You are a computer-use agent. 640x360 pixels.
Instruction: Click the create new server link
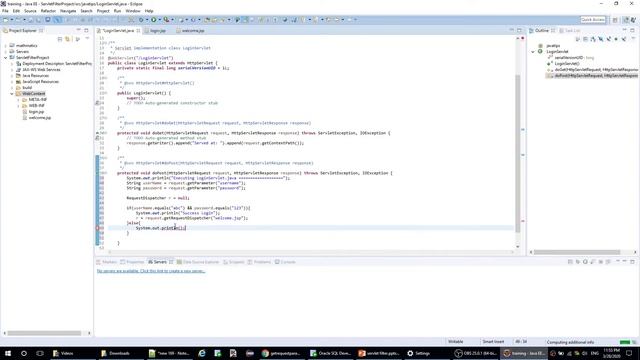(151, 271)
